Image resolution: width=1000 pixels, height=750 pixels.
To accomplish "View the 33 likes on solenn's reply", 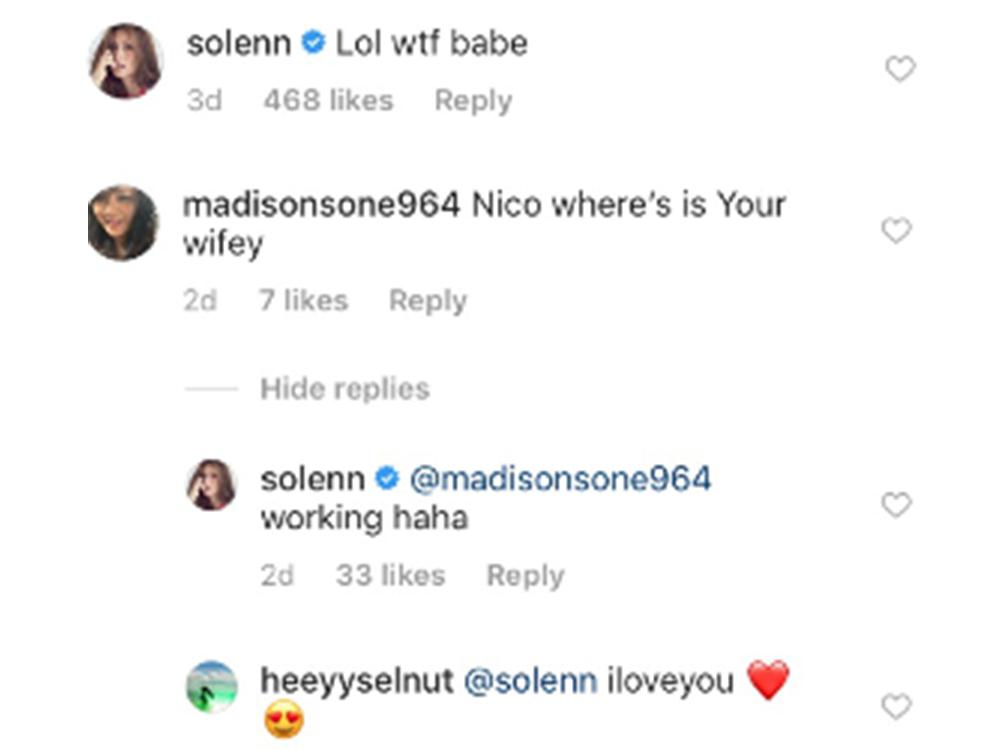I will point(391,576).
